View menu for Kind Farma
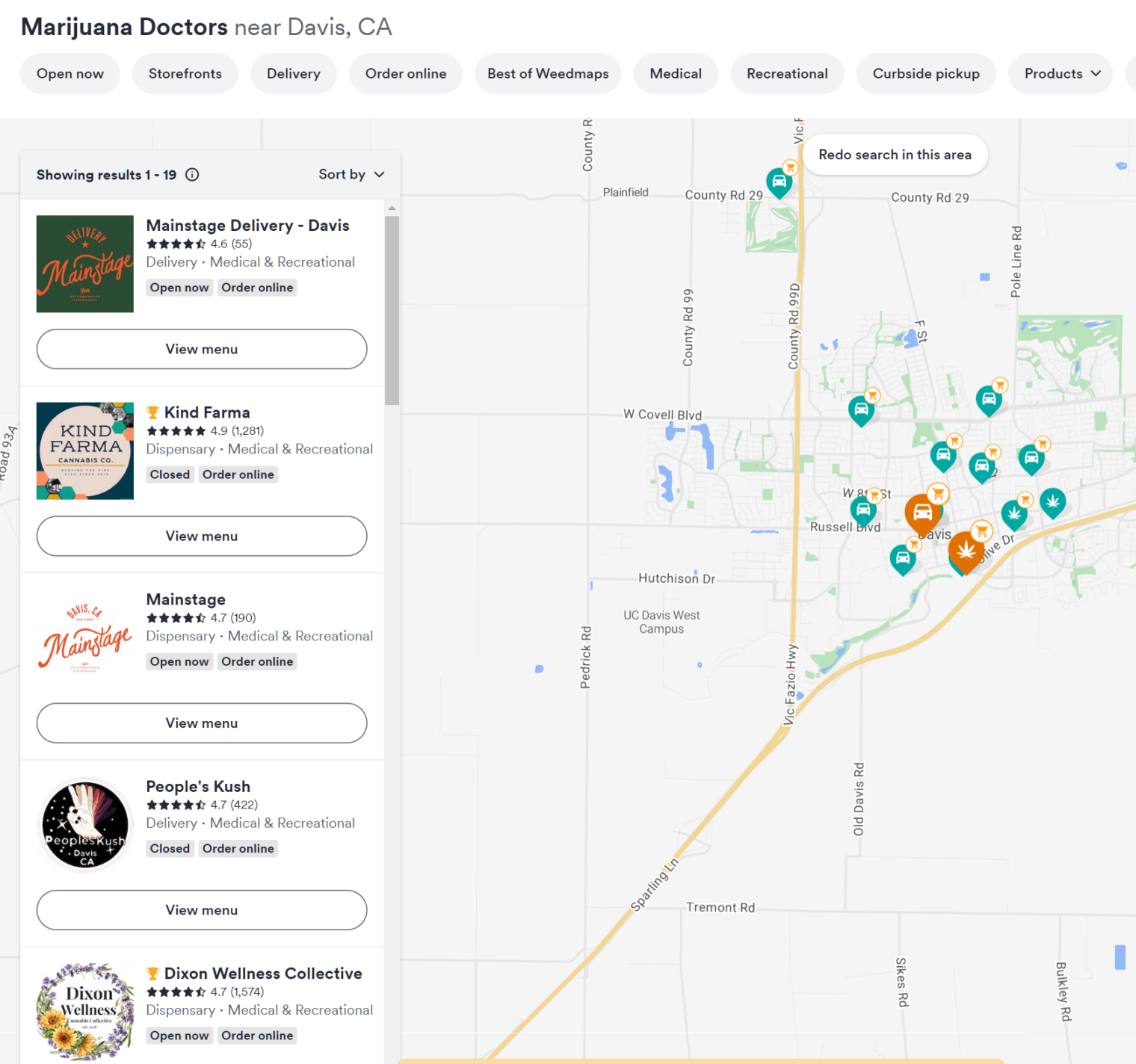 pos(202,536)
